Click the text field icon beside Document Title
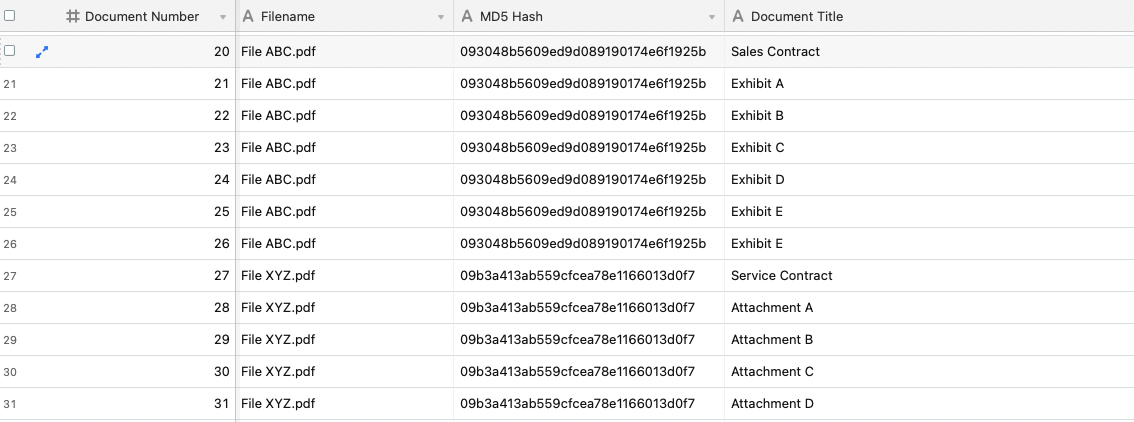This screenshot has width=1134, height=422. click(738, 16)
